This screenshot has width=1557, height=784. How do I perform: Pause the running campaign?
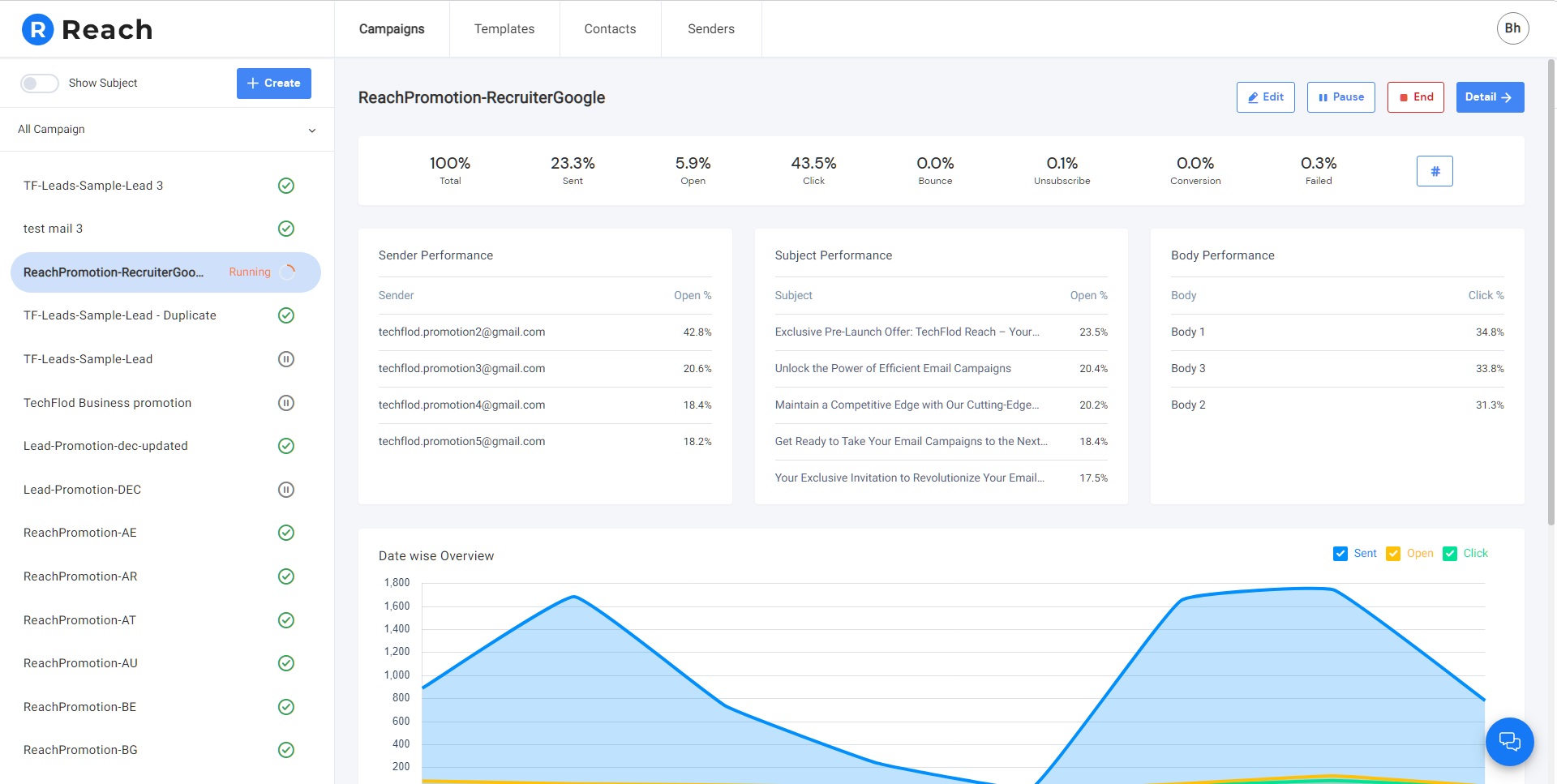tap(1340, 97)
